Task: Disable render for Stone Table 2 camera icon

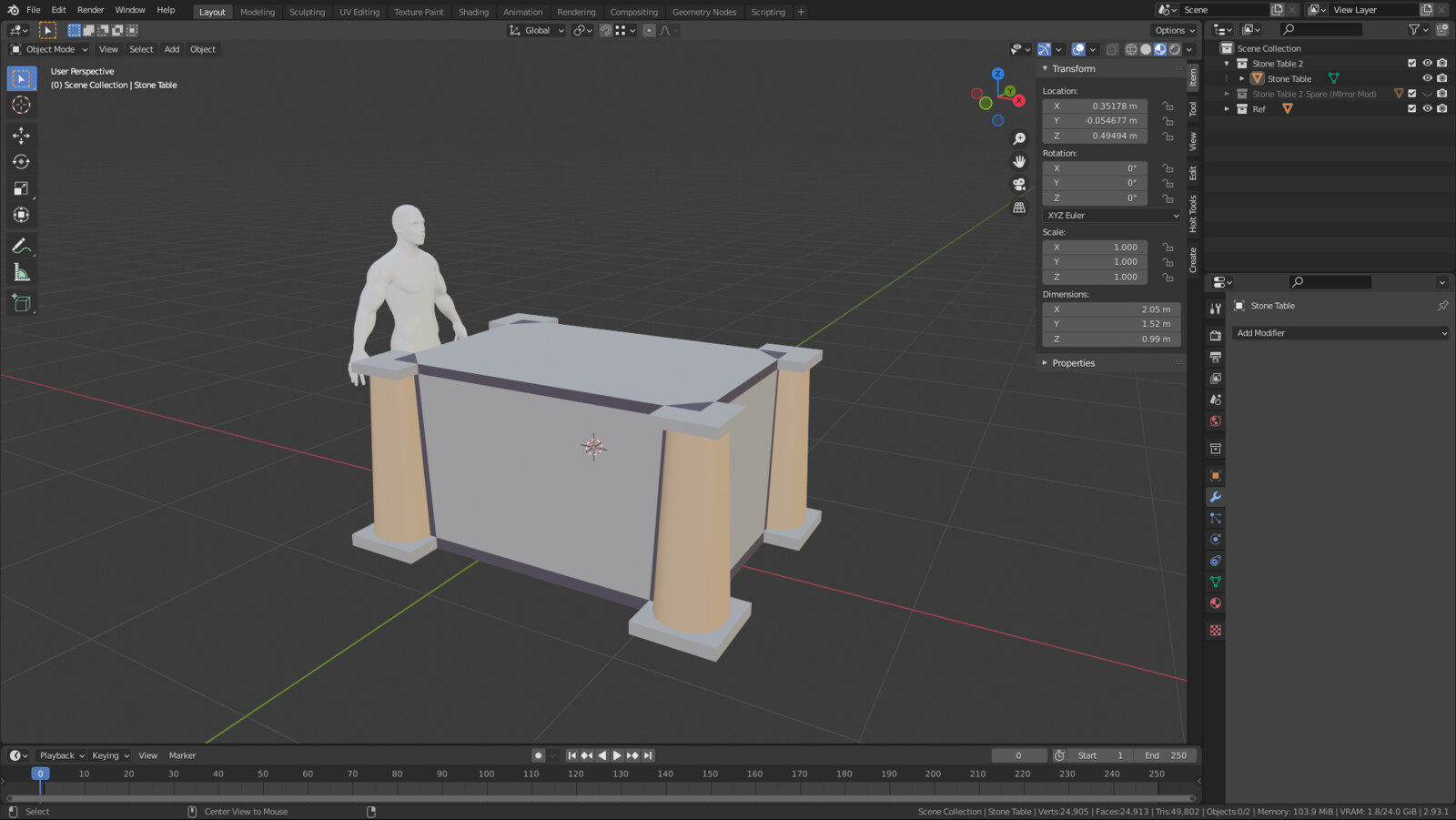Action: click(x=1442, y=64)
